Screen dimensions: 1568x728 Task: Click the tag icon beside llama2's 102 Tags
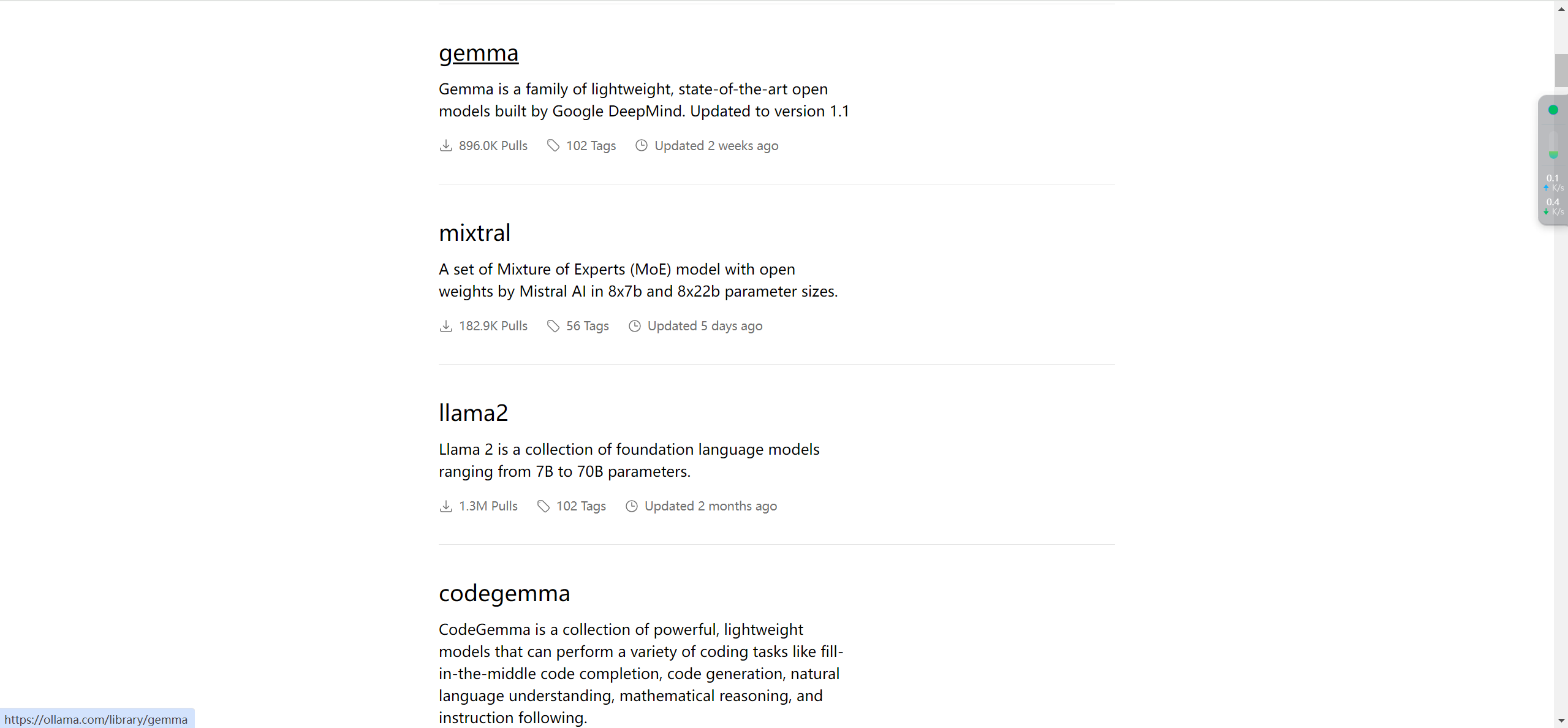pos(543,506)
